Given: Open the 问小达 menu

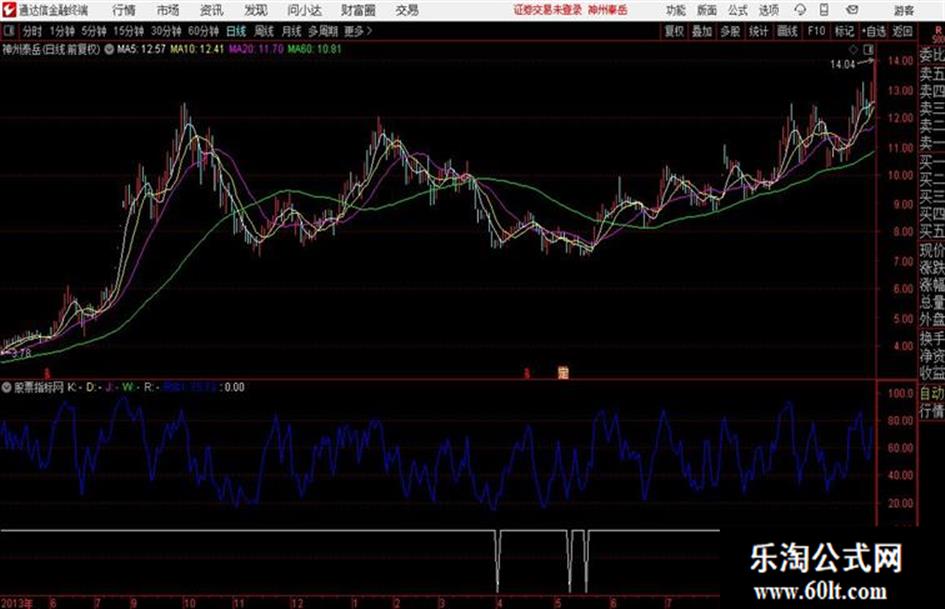Looking at the screenshot, I should (x=304, y=10).
